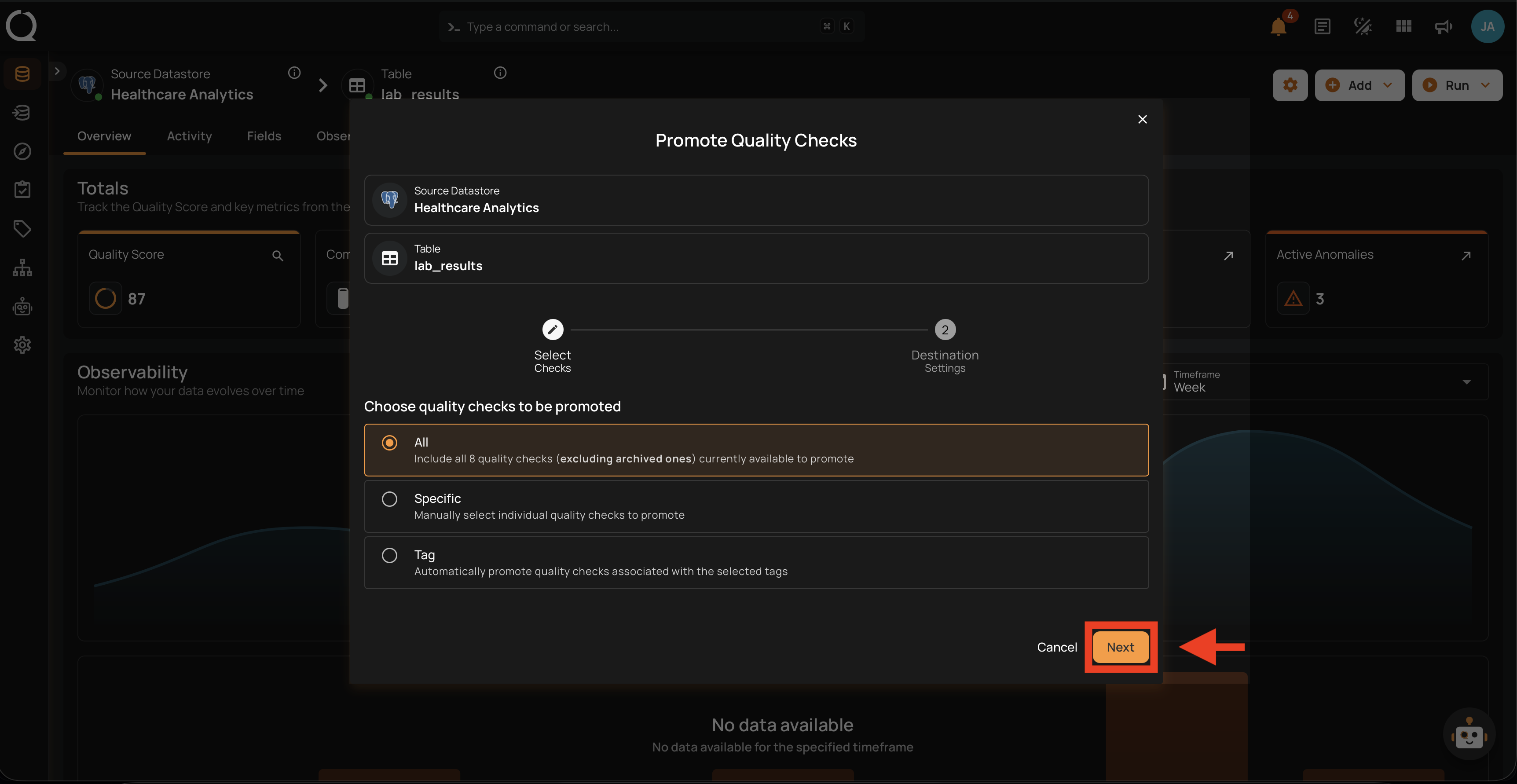The width and height of the screenshot is (1517, 784).
Task: Open the hierarchy tree sidebar icon
Action: (22, 267)
